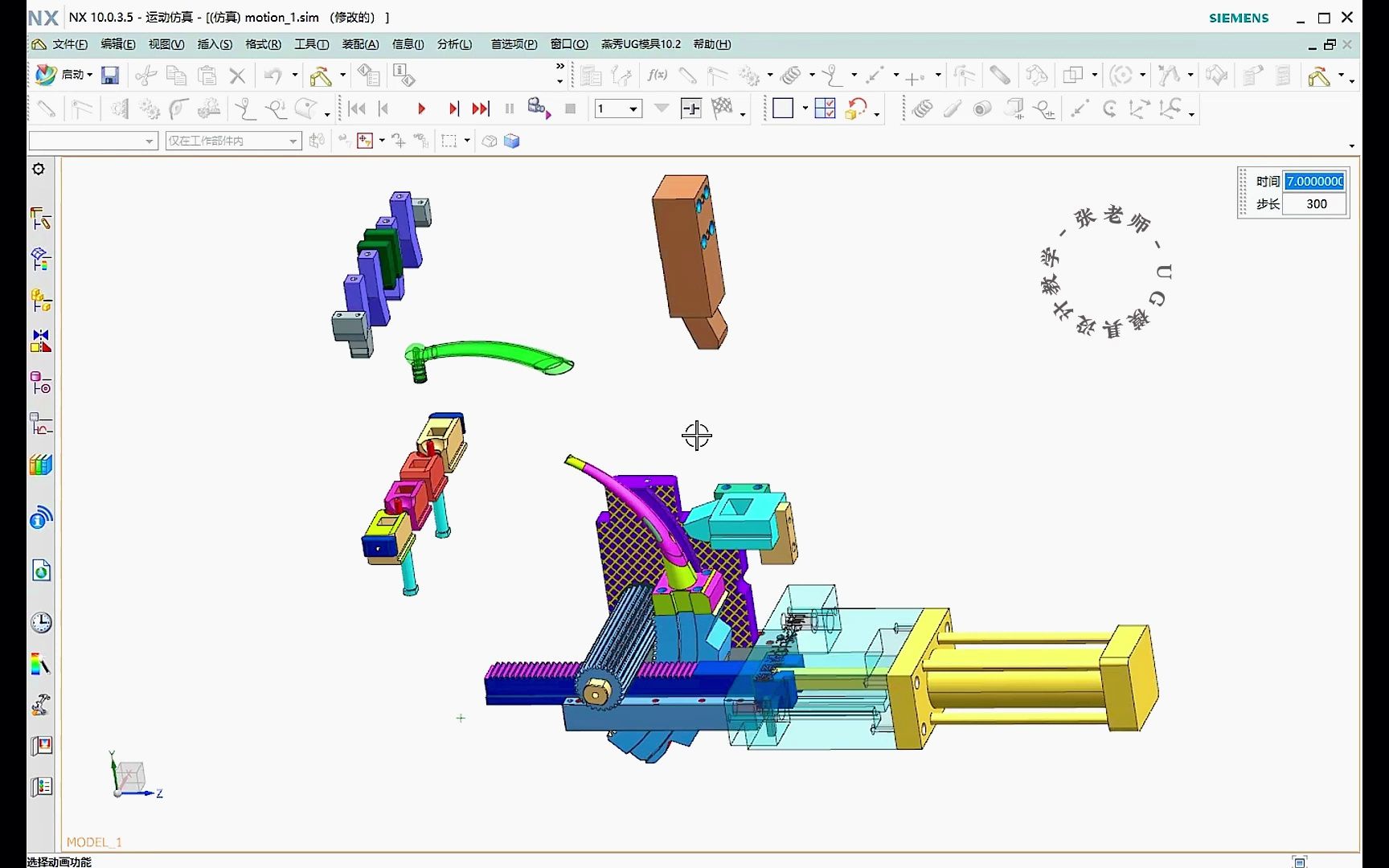Toggle the selection highlight filter button
1389x868 pixels.
365,141
